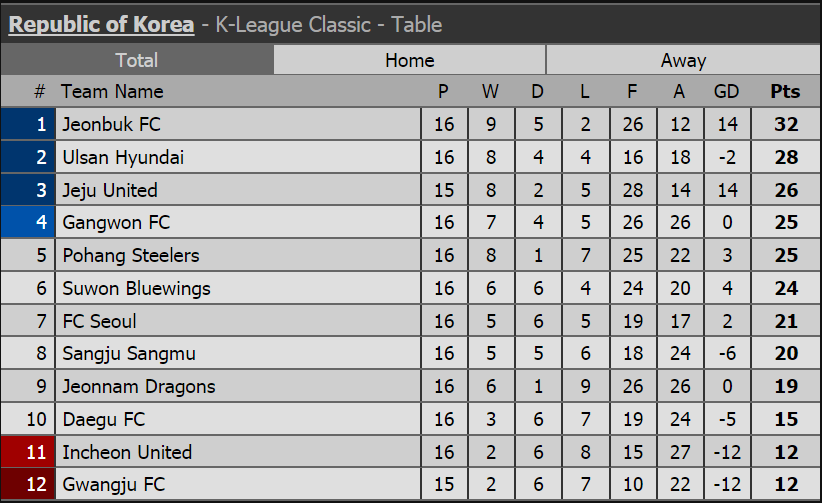Screen dimensions: 822x503
Task: Click Jeonnam Dragons team name
Action: tap(139, 387)
